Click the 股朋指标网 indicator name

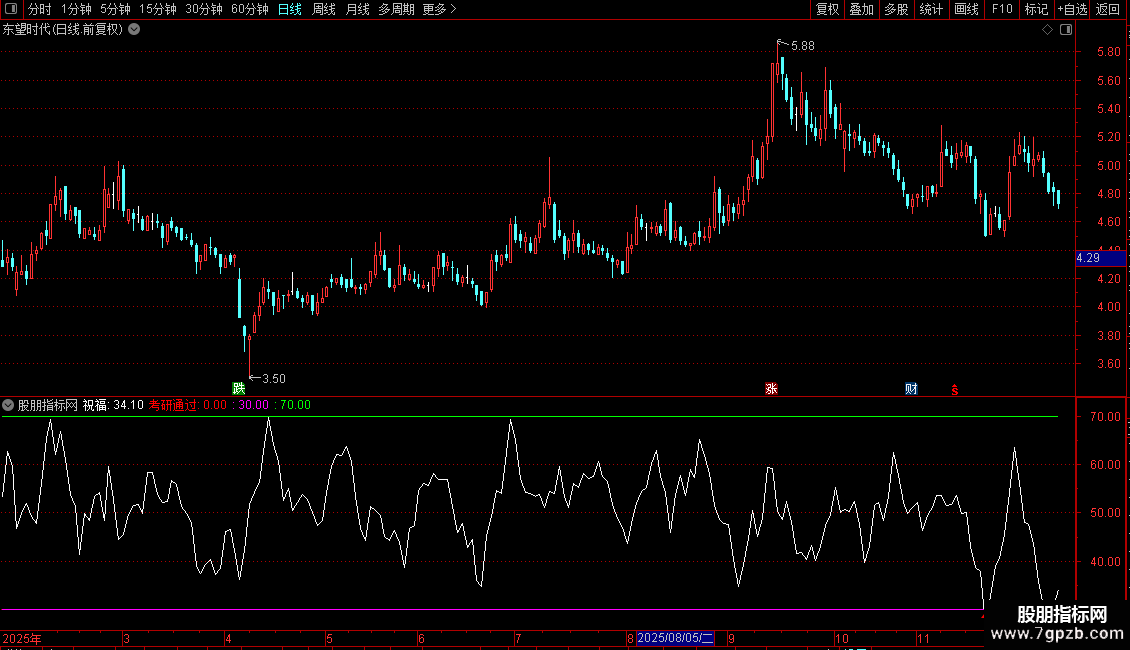pos(48,405)
